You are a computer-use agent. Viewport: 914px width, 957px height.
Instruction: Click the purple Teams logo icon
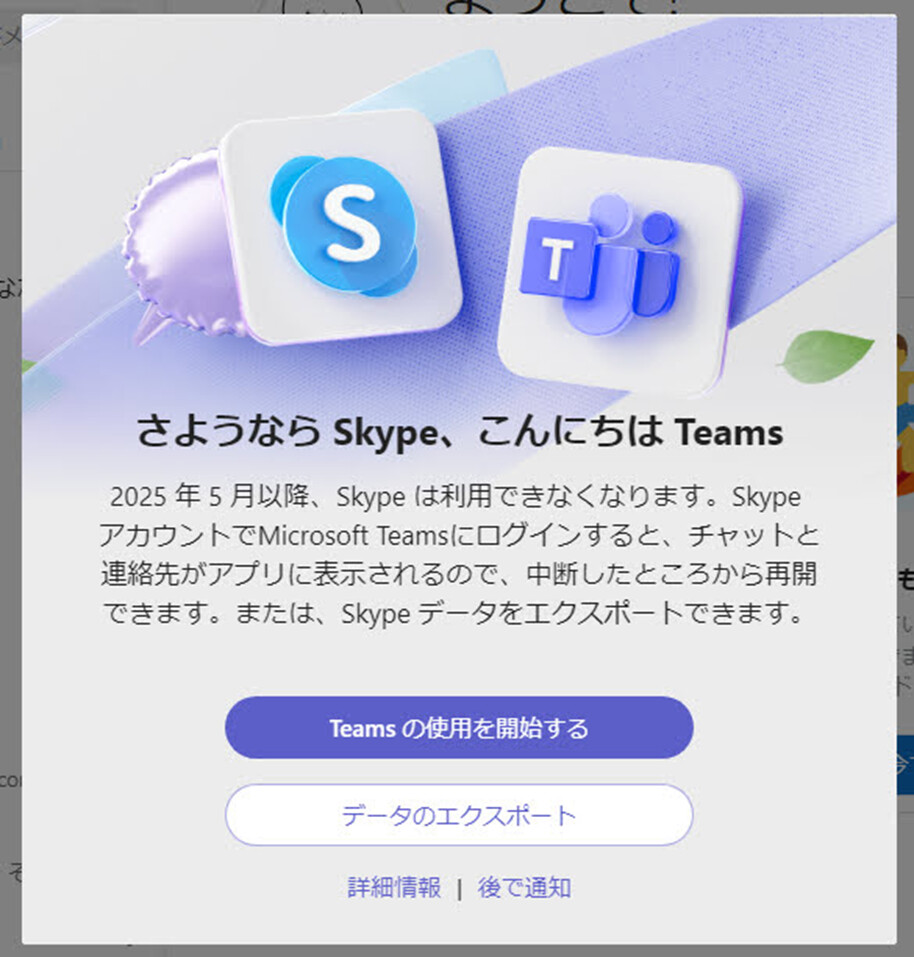point(601,264)
